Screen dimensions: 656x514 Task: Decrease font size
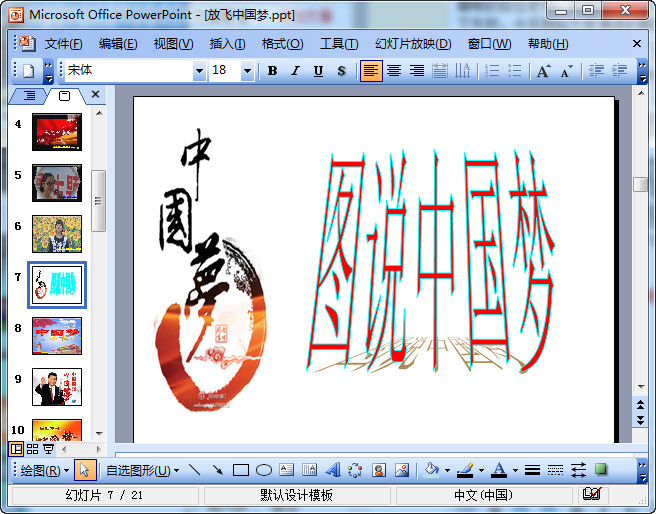coord(566,71)
